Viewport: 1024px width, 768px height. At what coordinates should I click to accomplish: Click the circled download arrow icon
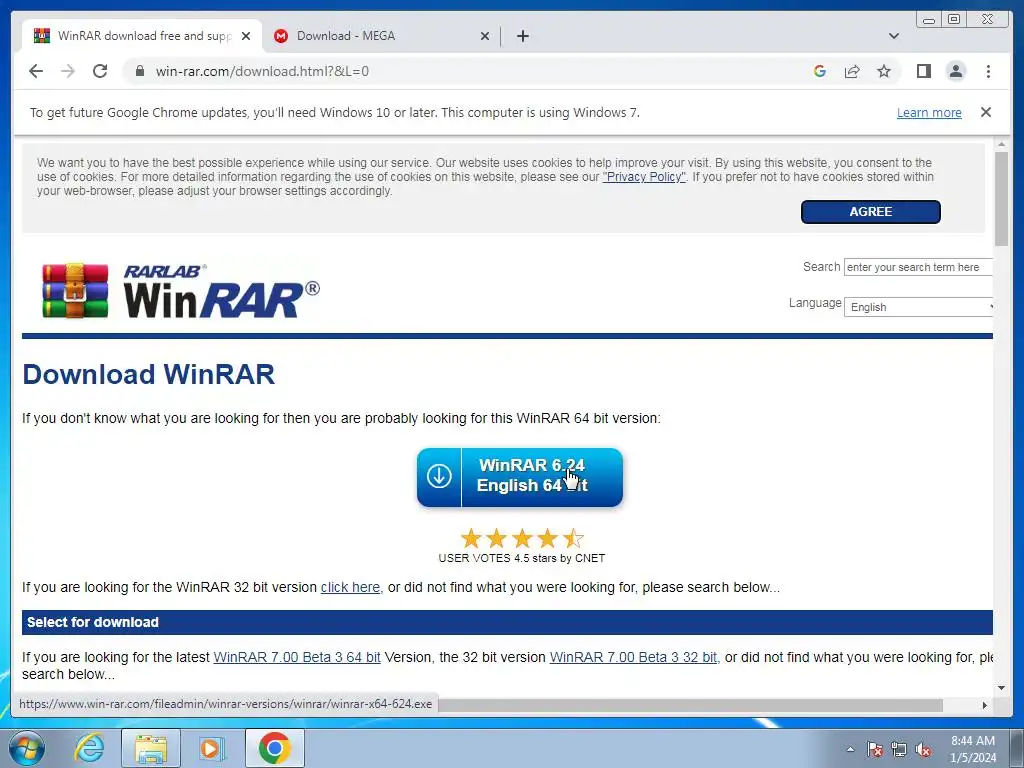pos(439,476)
